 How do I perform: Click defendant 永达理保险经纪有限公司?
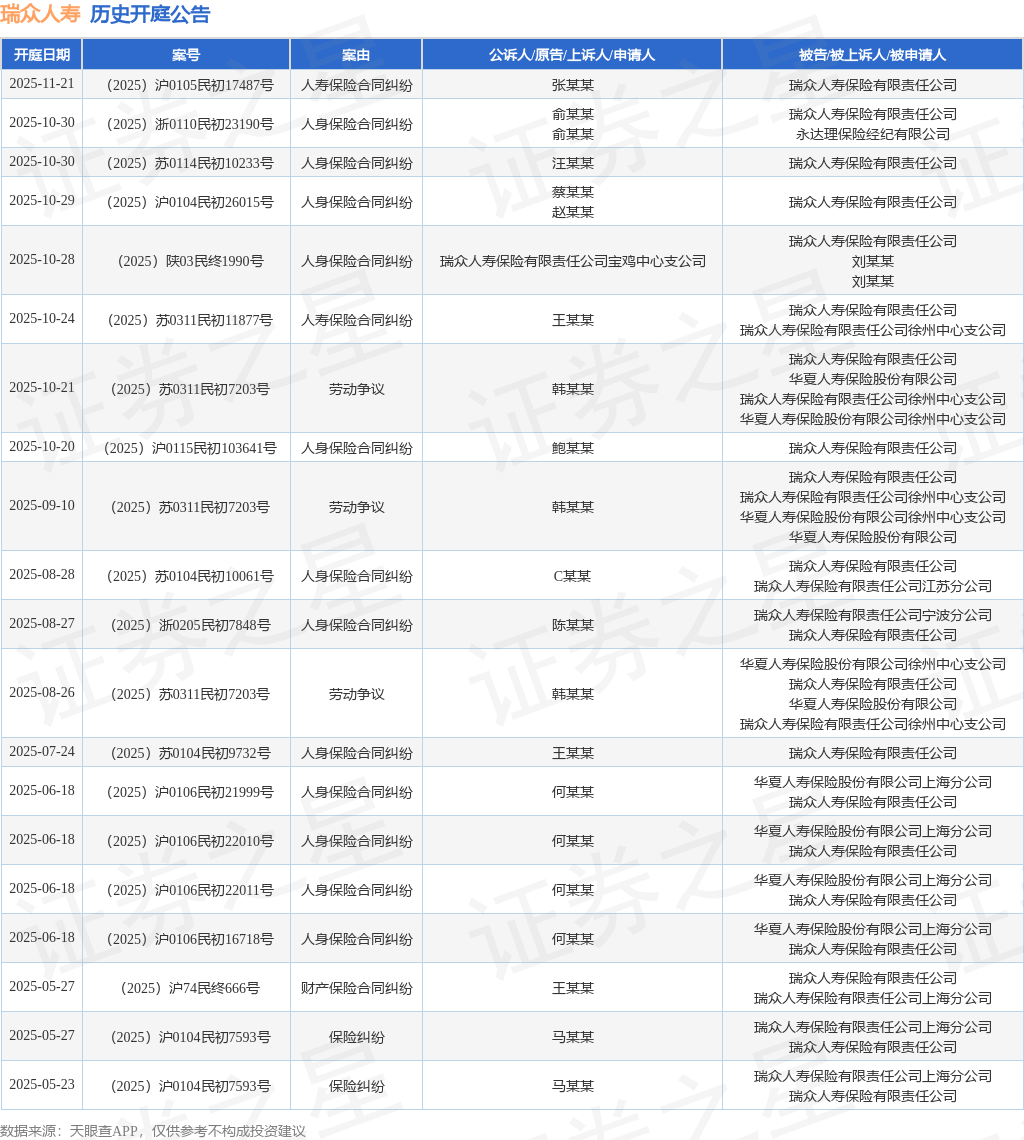873,135
